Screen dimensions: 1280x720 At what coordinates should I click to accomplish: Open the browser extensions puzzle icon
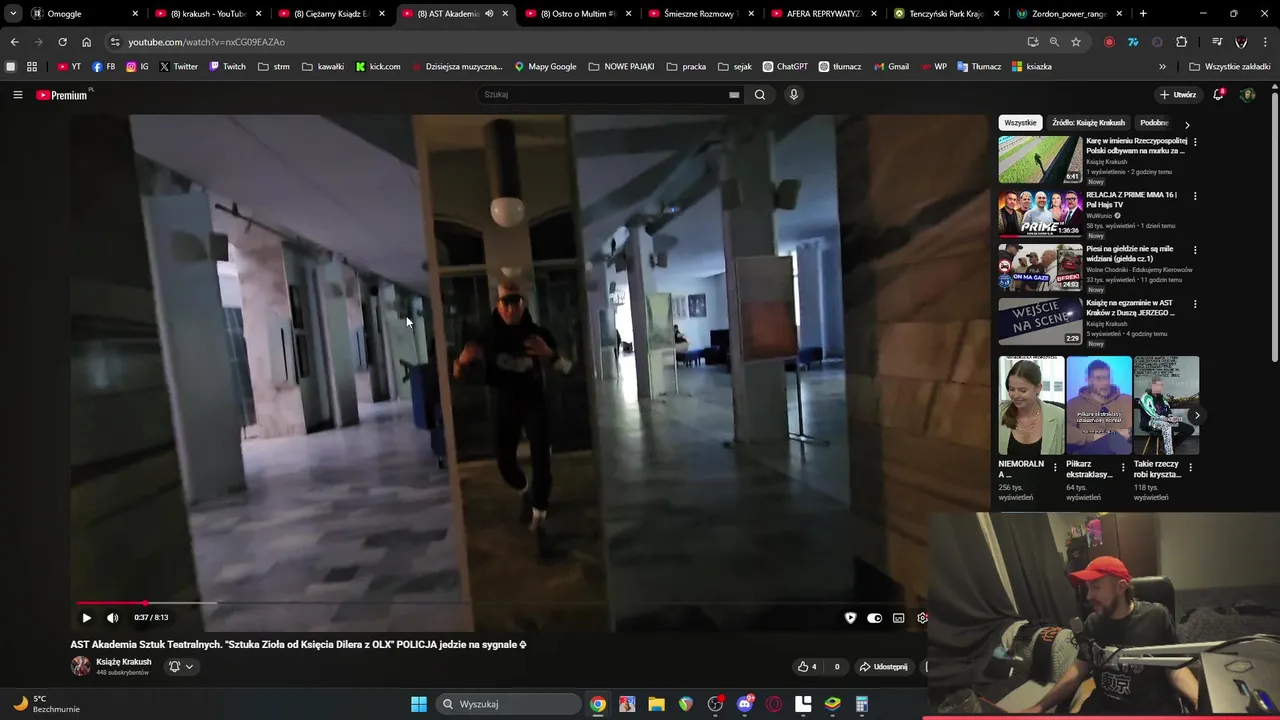1181,42
